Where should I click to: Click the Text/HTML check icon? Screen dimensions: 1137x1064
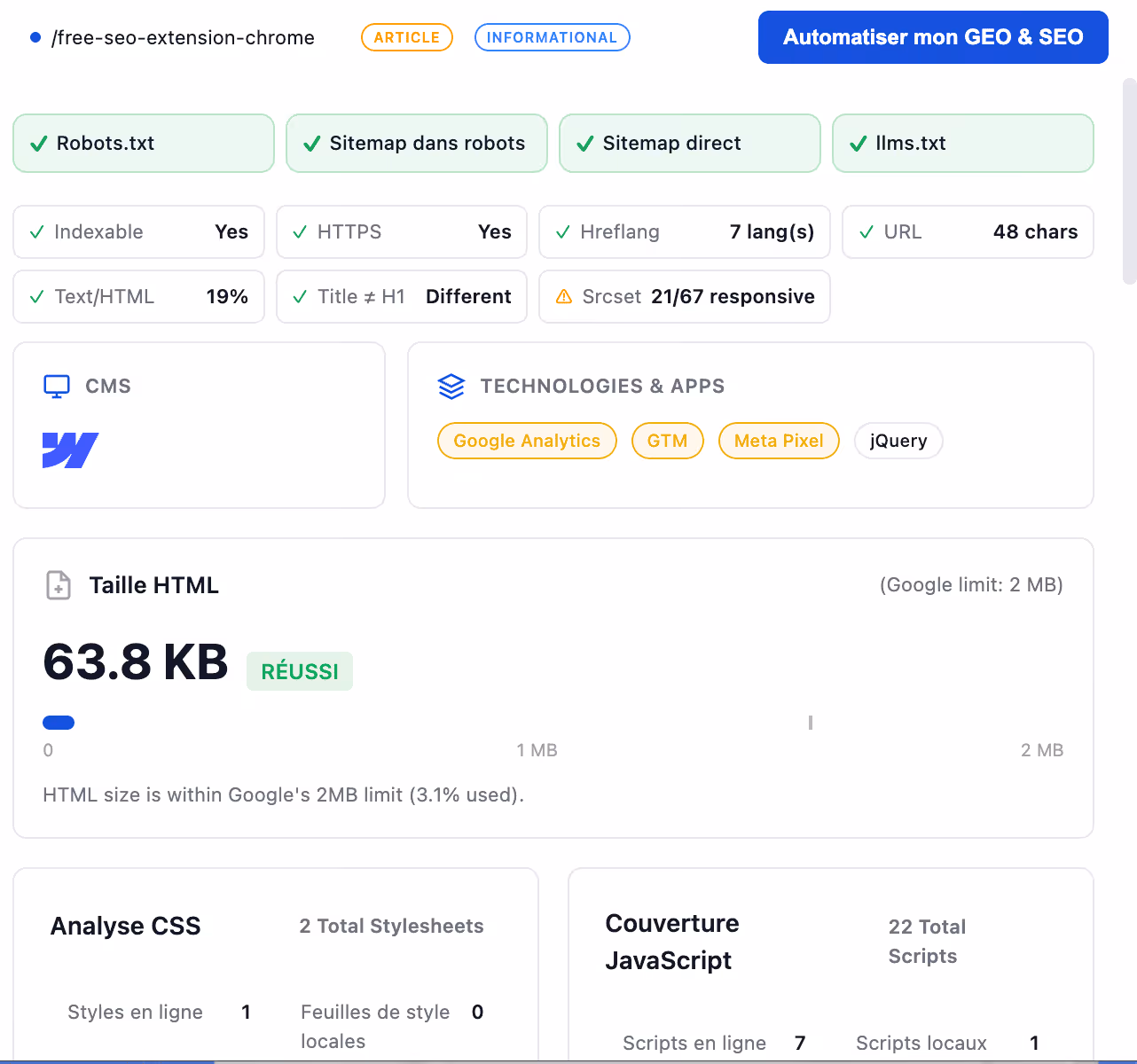click(37, 297)
